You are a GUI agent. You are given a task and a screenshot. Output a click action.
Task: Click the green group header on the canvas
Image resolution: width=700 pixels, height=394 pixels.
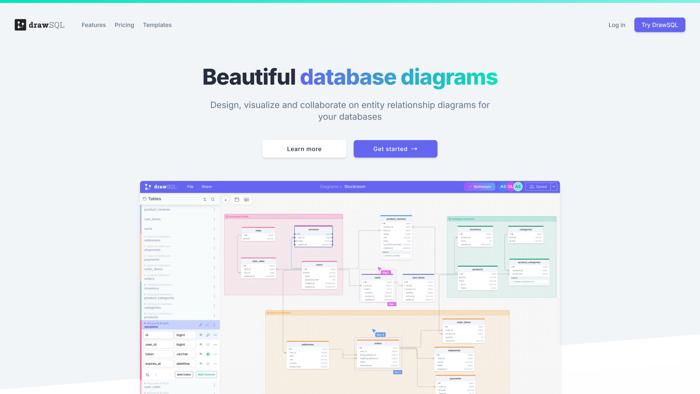(501, 219)
